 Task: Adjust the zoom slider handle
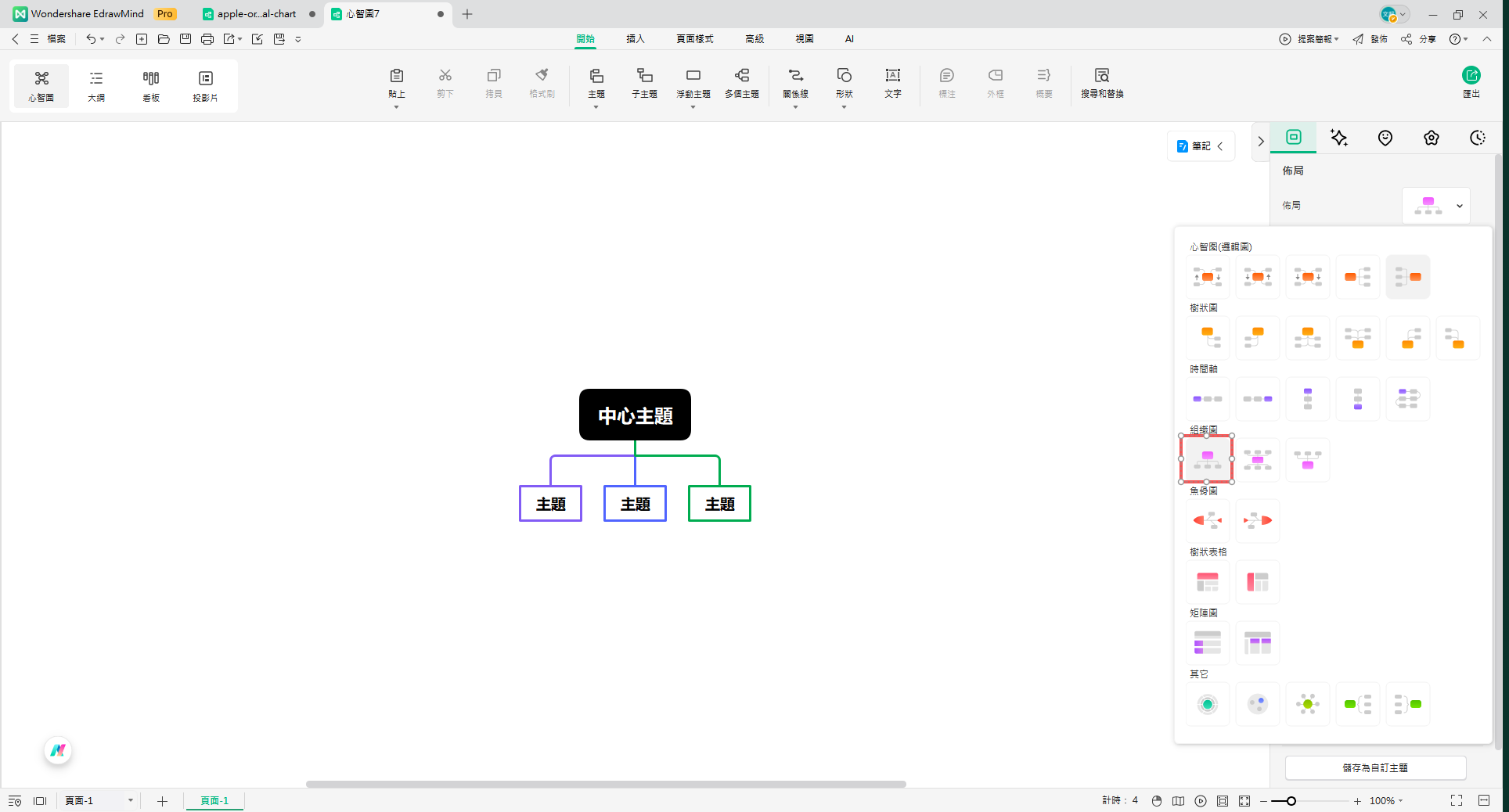click(x=1291, y=800)
